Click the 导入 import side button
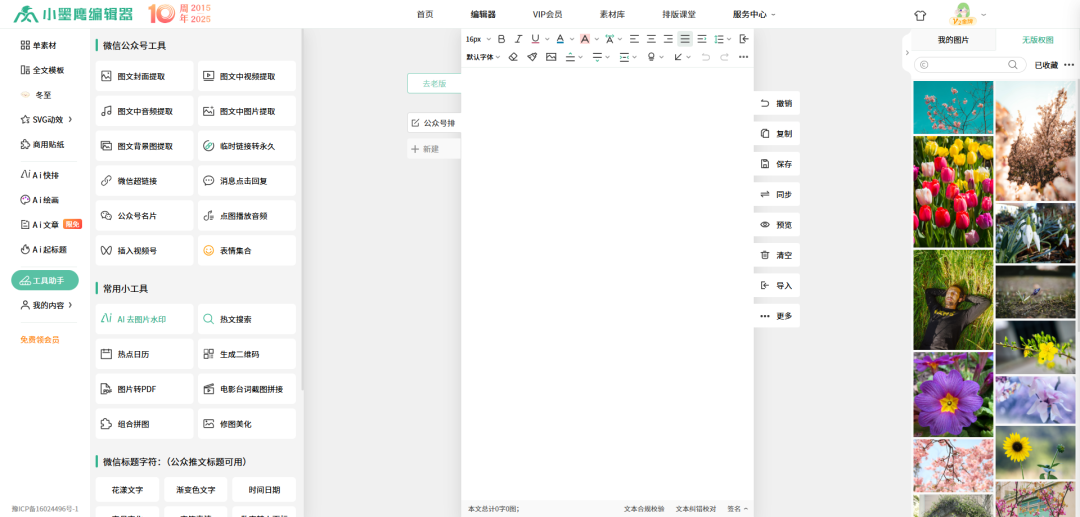Viewport: 1080px width, 517px height. [777, 285]
